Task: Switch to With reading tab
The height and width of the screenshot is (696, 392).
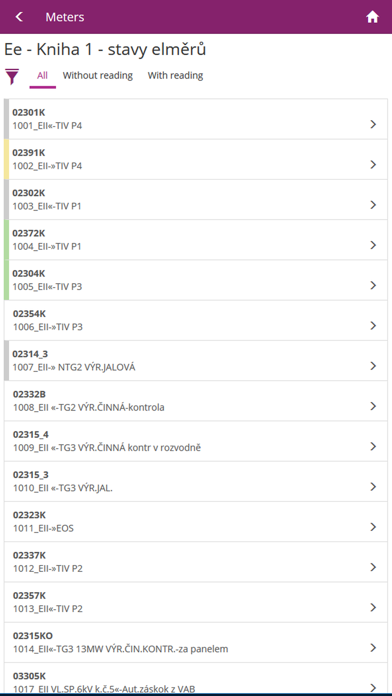Action: tap(175, 75)
